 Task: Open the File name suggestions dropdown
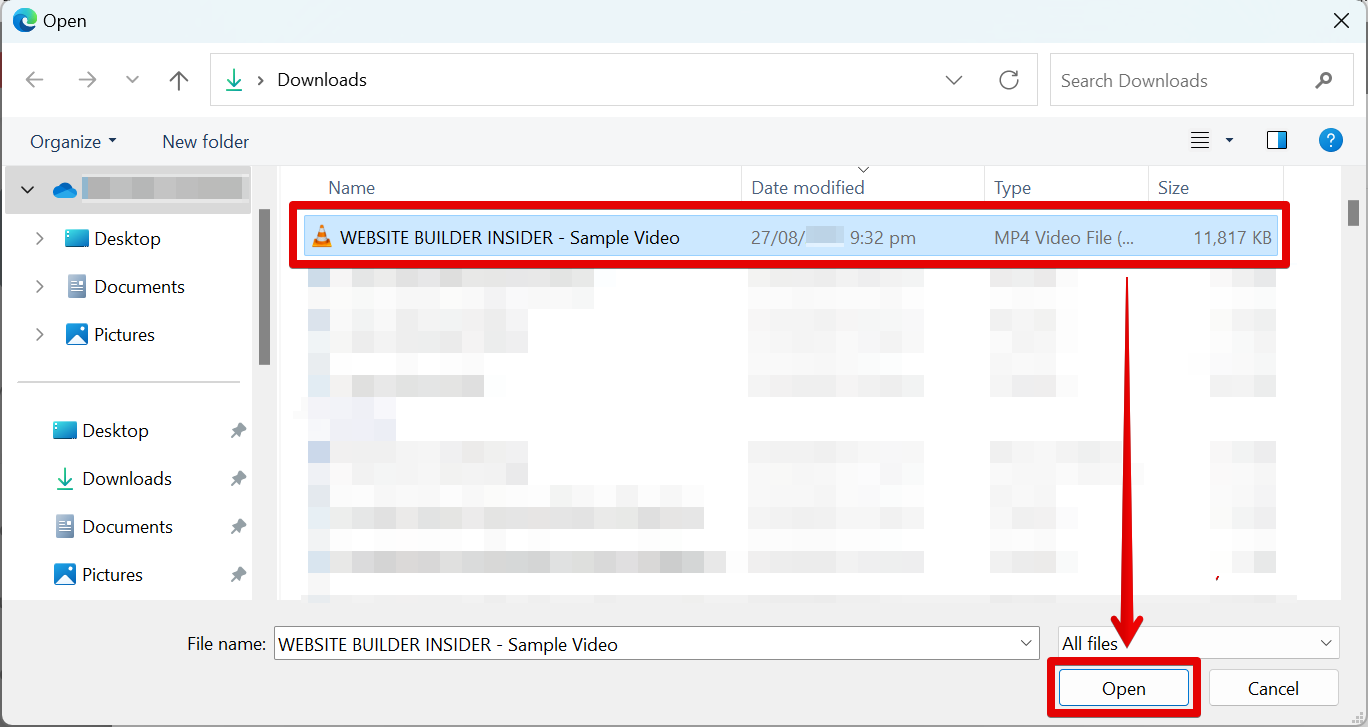(x=1026, y=644)
